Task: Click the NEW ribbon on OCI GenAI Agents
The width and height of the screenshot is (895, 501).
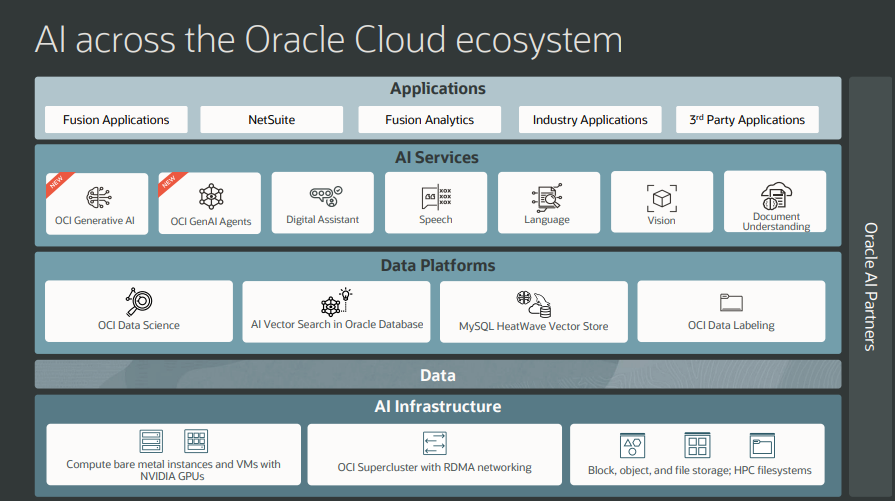Action: pos(170,183)
